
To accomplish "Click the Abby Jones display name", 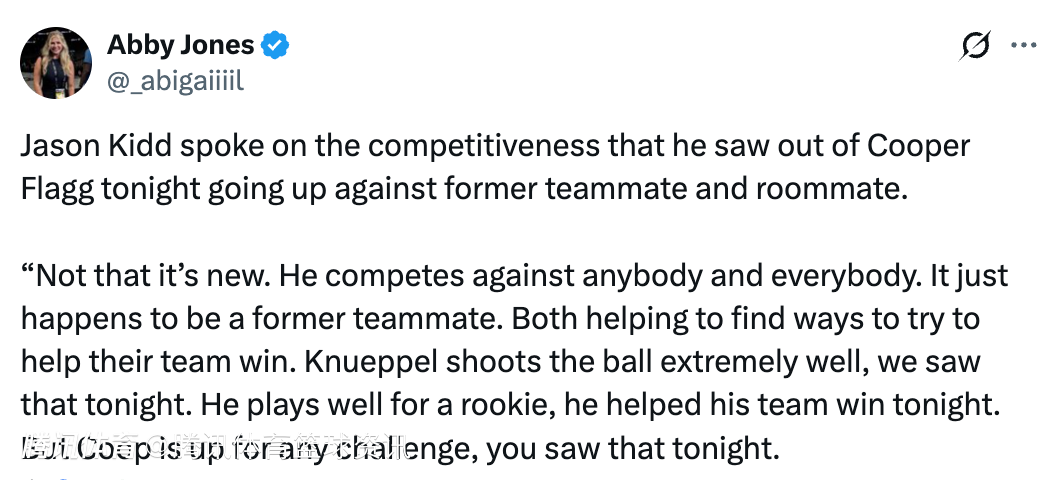I will [179, 45].
